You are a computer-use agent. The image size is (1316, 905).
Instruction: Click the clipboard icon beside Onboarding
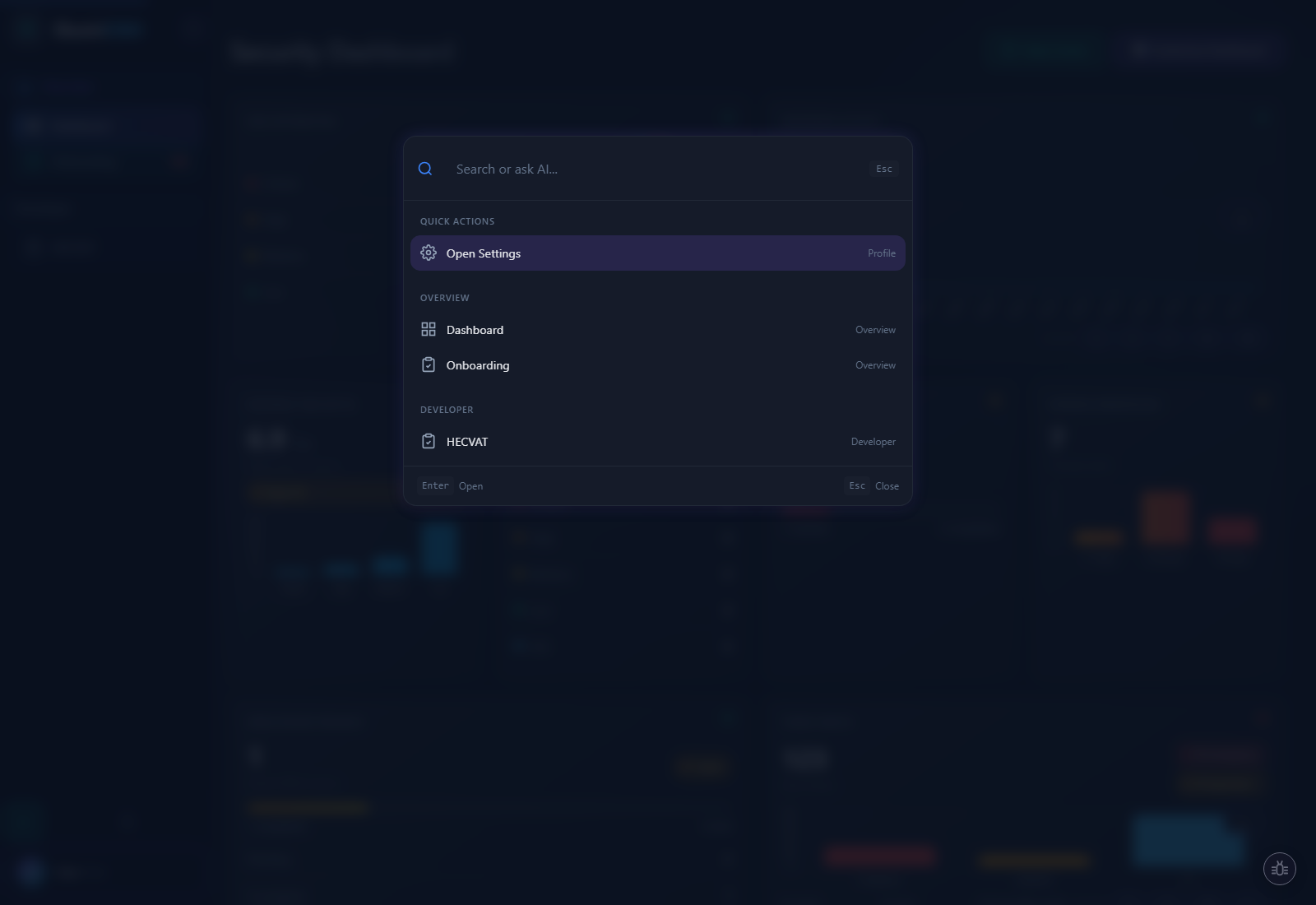(x=429, y=364)
